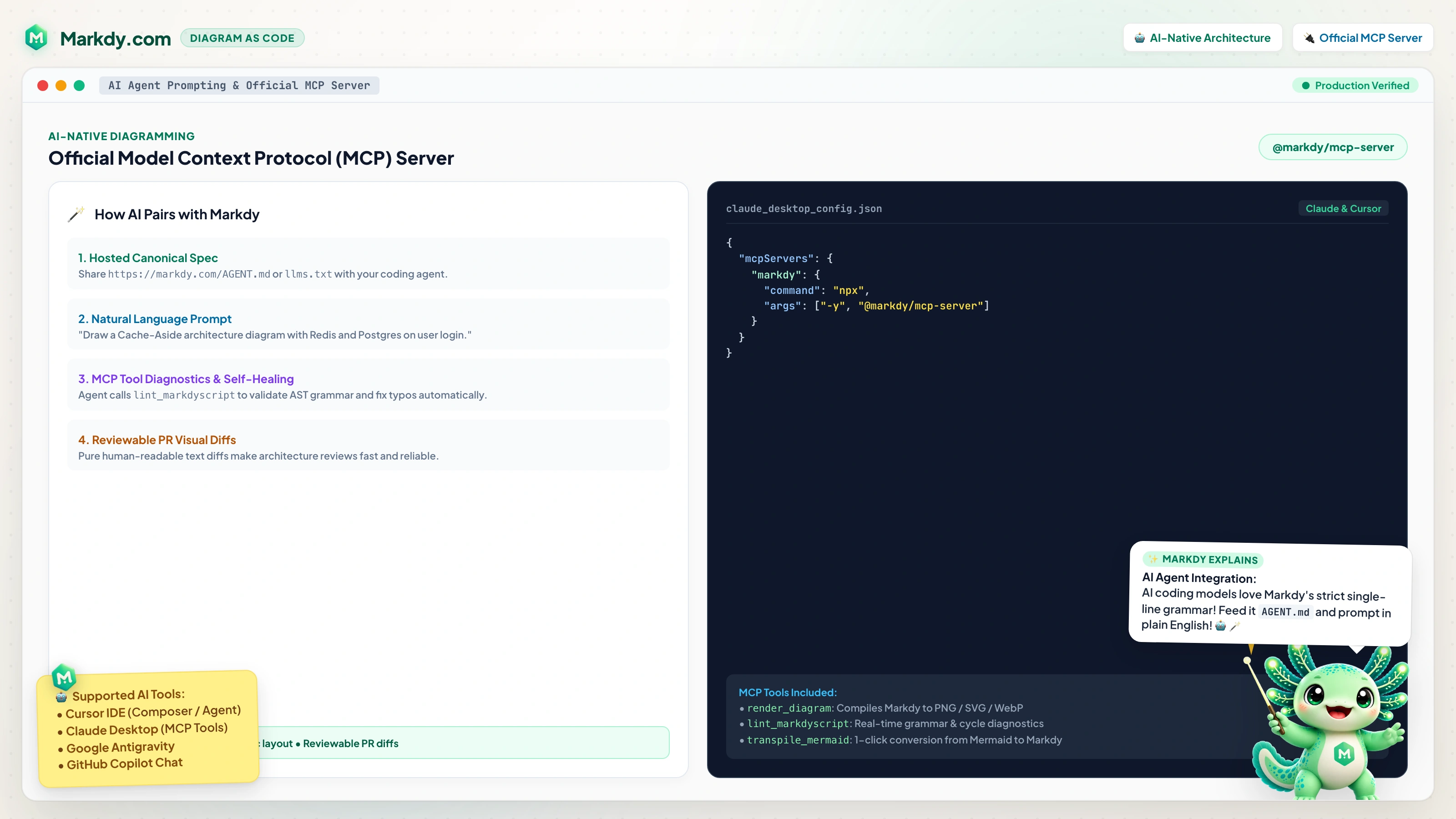This screenshot has width=1456, height=819.
Task: Click the orange window dot in title bar
Action: coord(61,86)
